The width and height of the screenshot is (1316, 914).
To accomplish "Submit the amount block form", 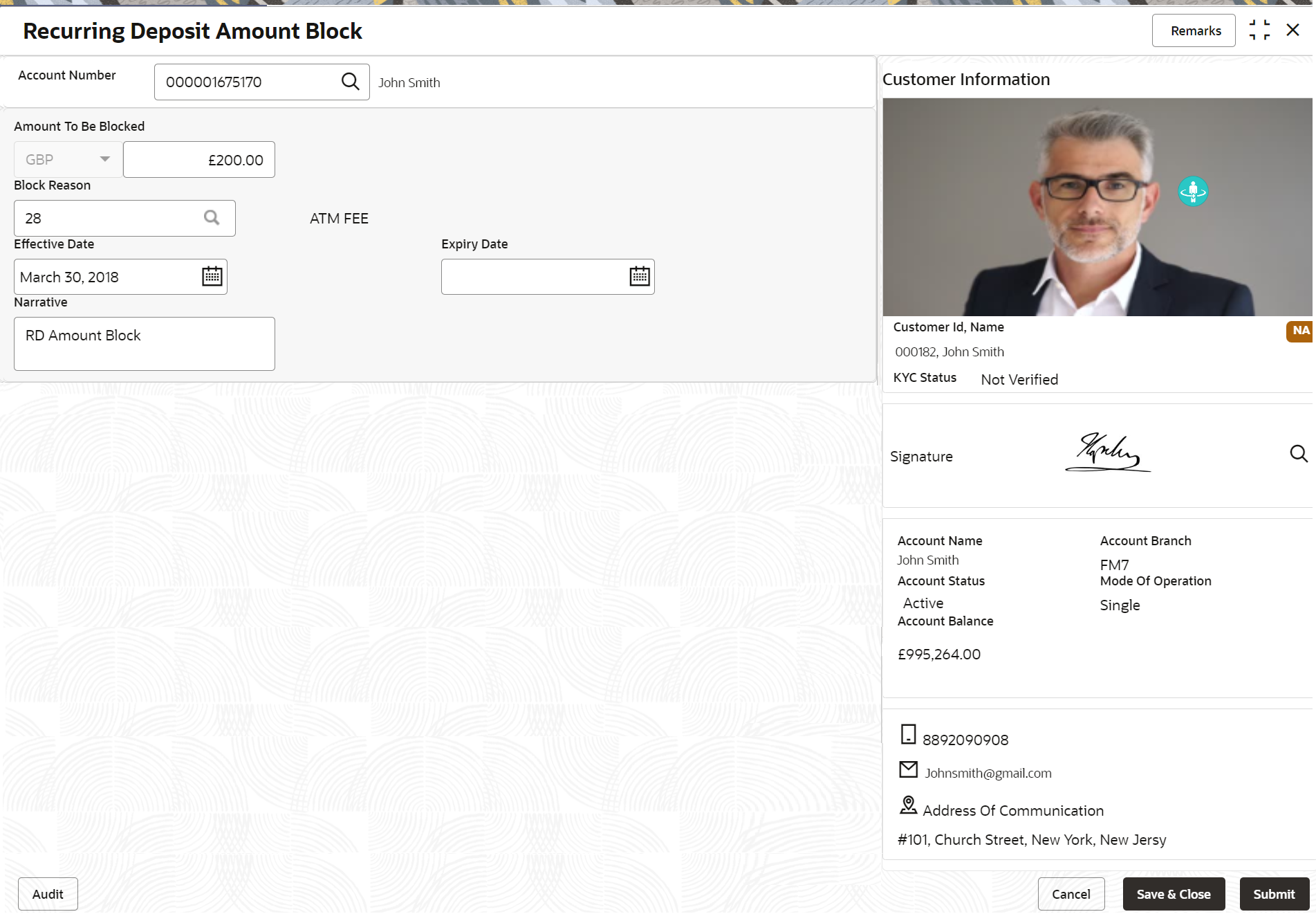I will coord(1274,894).
